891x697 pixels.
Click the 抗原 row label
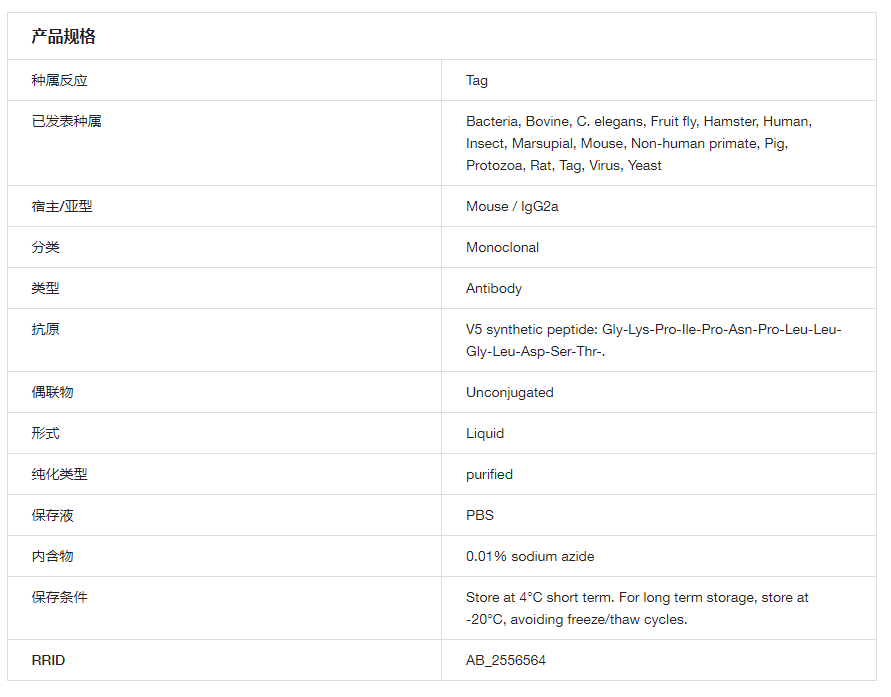tap(45, 329)
